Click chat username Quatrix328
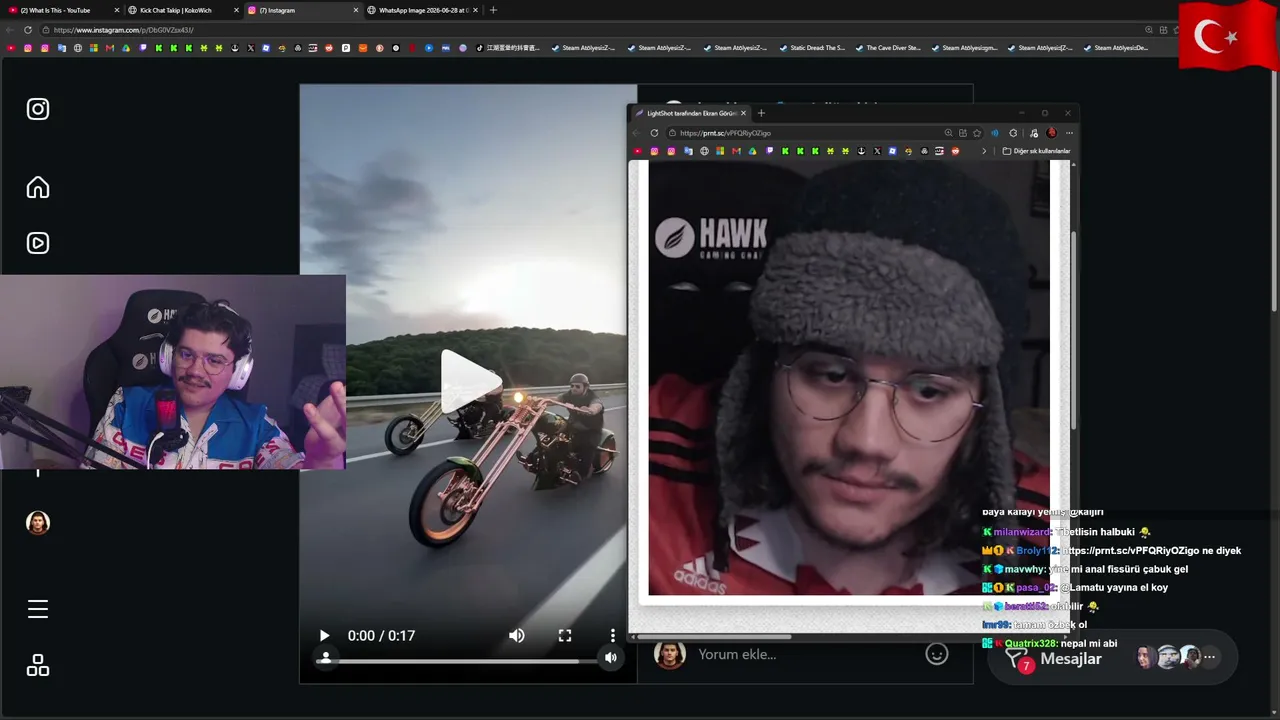Image resolution: width=1280 pixels, height=720 pixels. tap(1031, 644)
